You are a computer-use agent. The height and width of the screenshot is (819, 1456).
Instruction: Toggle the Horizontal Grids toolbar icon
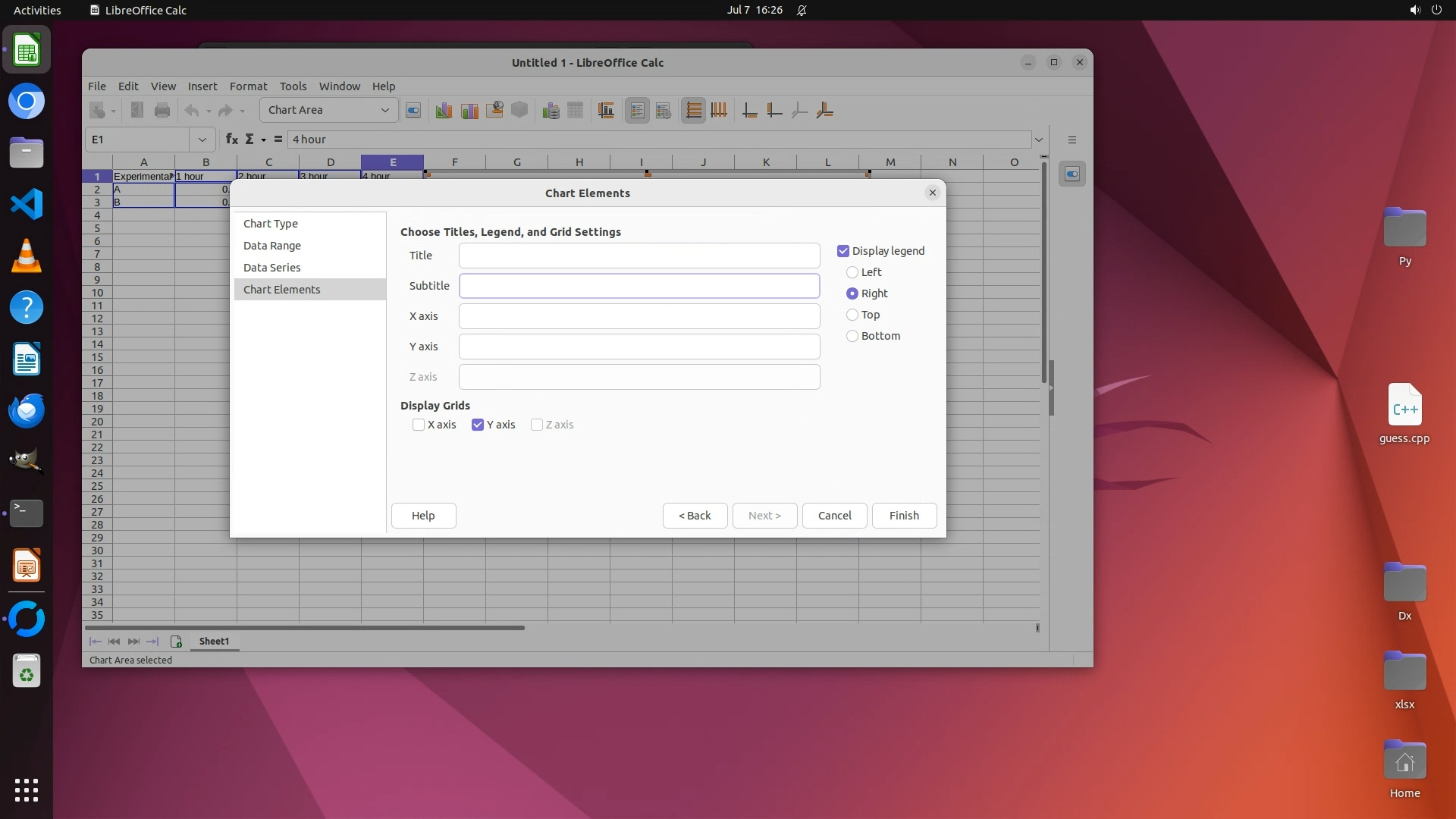coord(693,111)
